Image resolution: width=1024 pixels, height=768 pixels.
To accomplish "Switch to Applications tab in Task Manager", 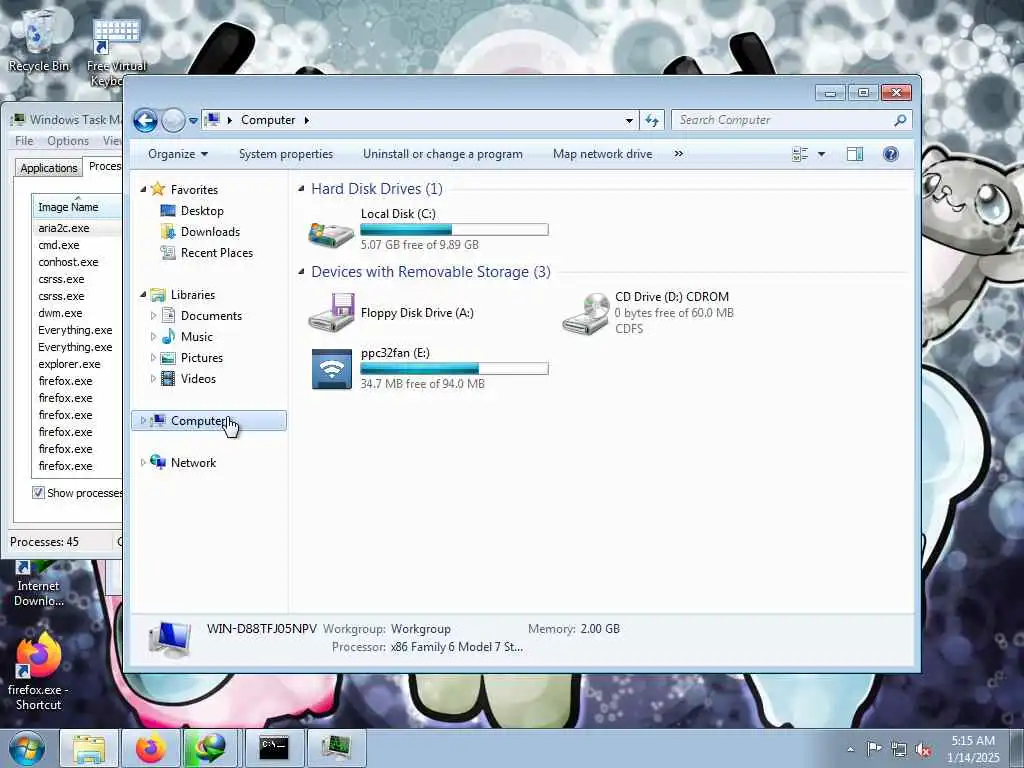I will 48,168.
